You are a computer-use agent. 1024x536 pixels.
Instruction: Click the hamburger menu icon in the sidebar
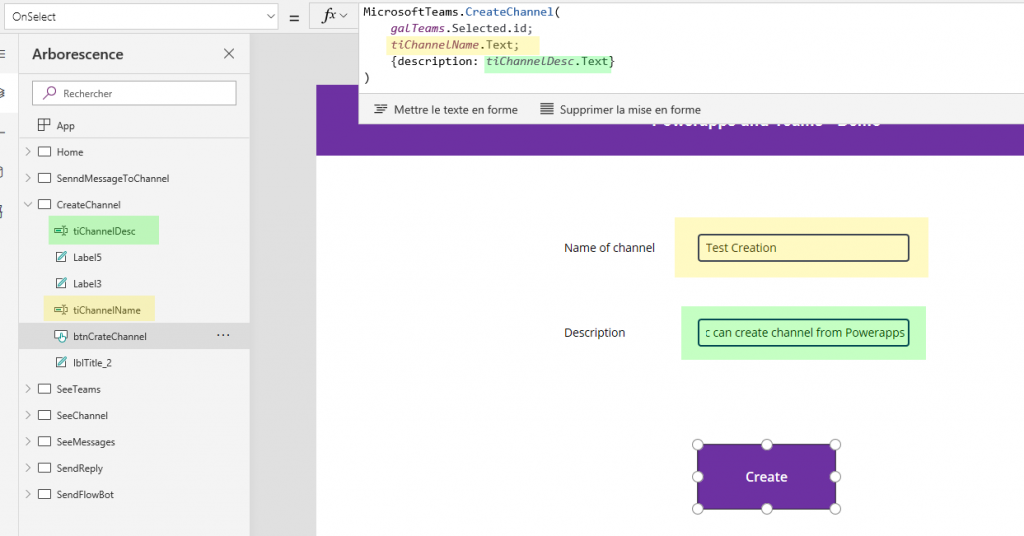point(3,54)
